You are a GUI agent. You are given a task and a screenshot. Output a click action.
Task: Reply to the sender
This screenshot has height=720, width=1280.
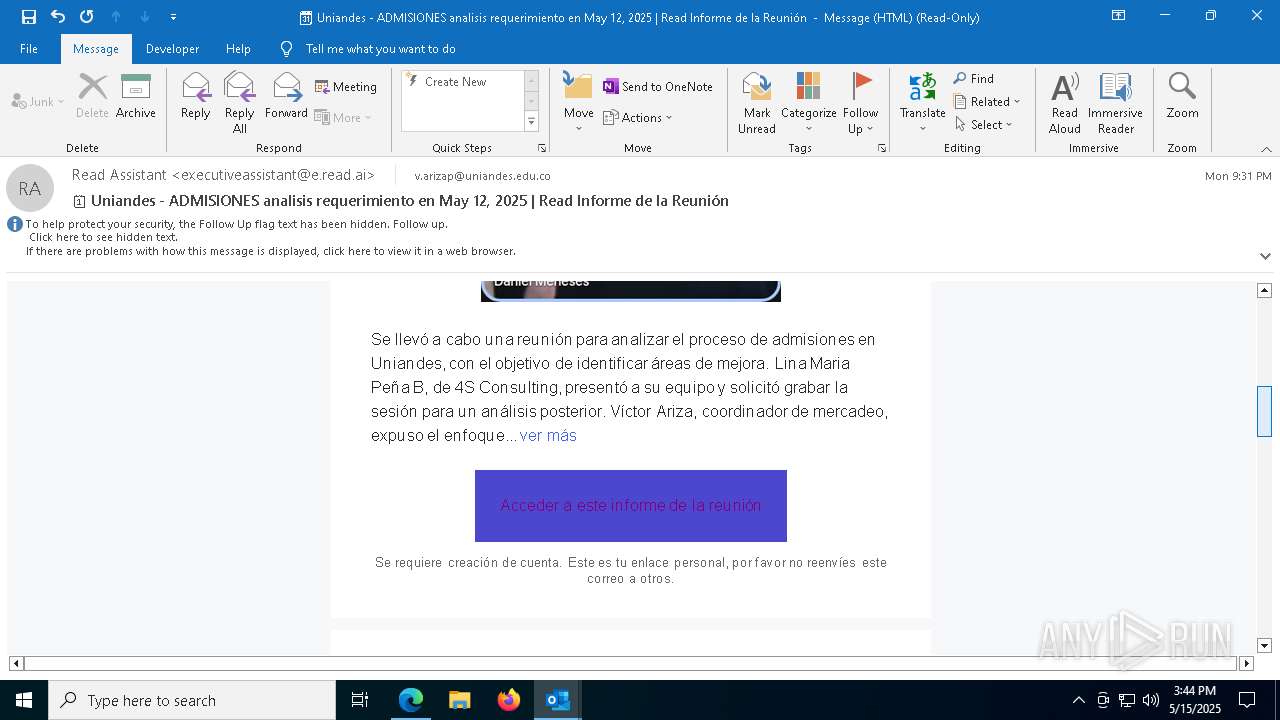[196, 97]
